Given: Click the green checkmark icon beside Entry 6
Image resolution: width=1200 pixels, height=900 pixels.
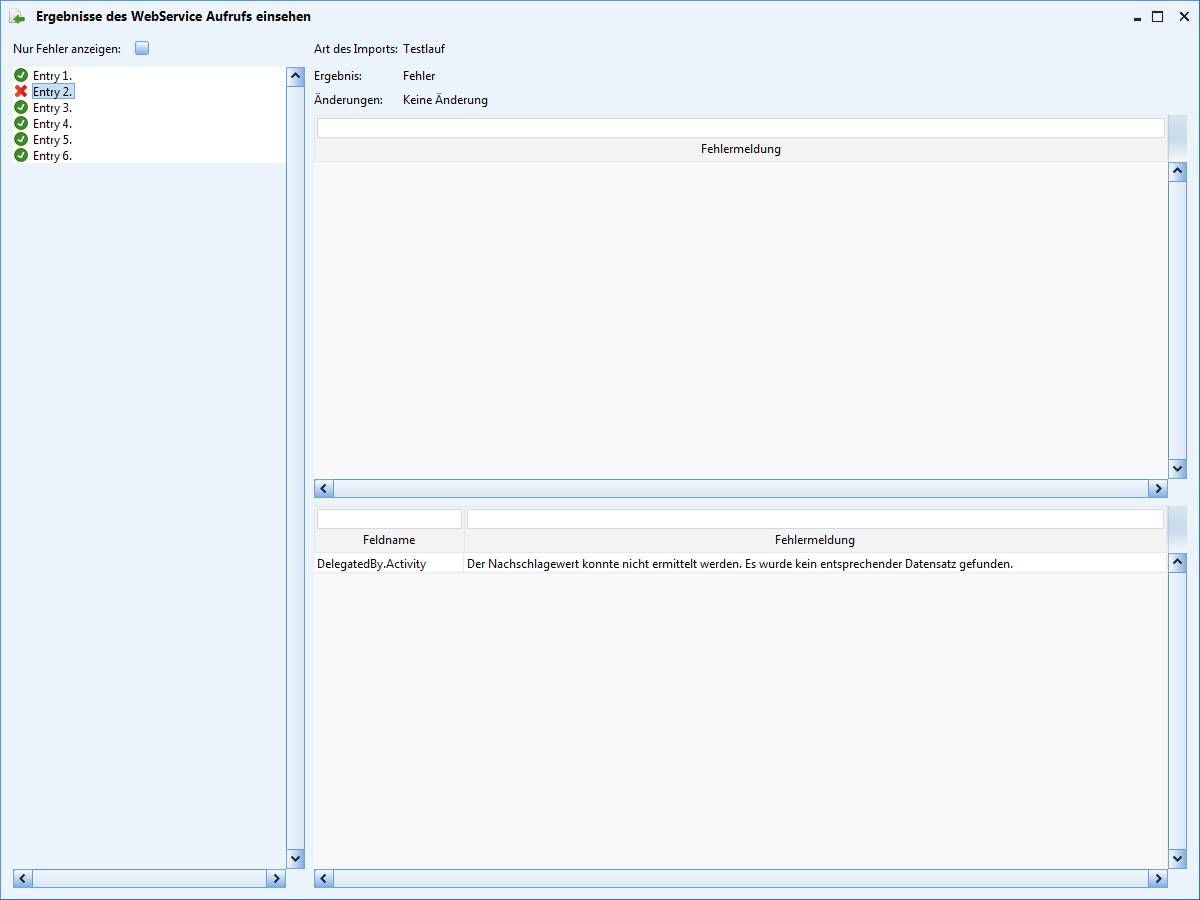Looking at the screenshot, I should (21, 155).
